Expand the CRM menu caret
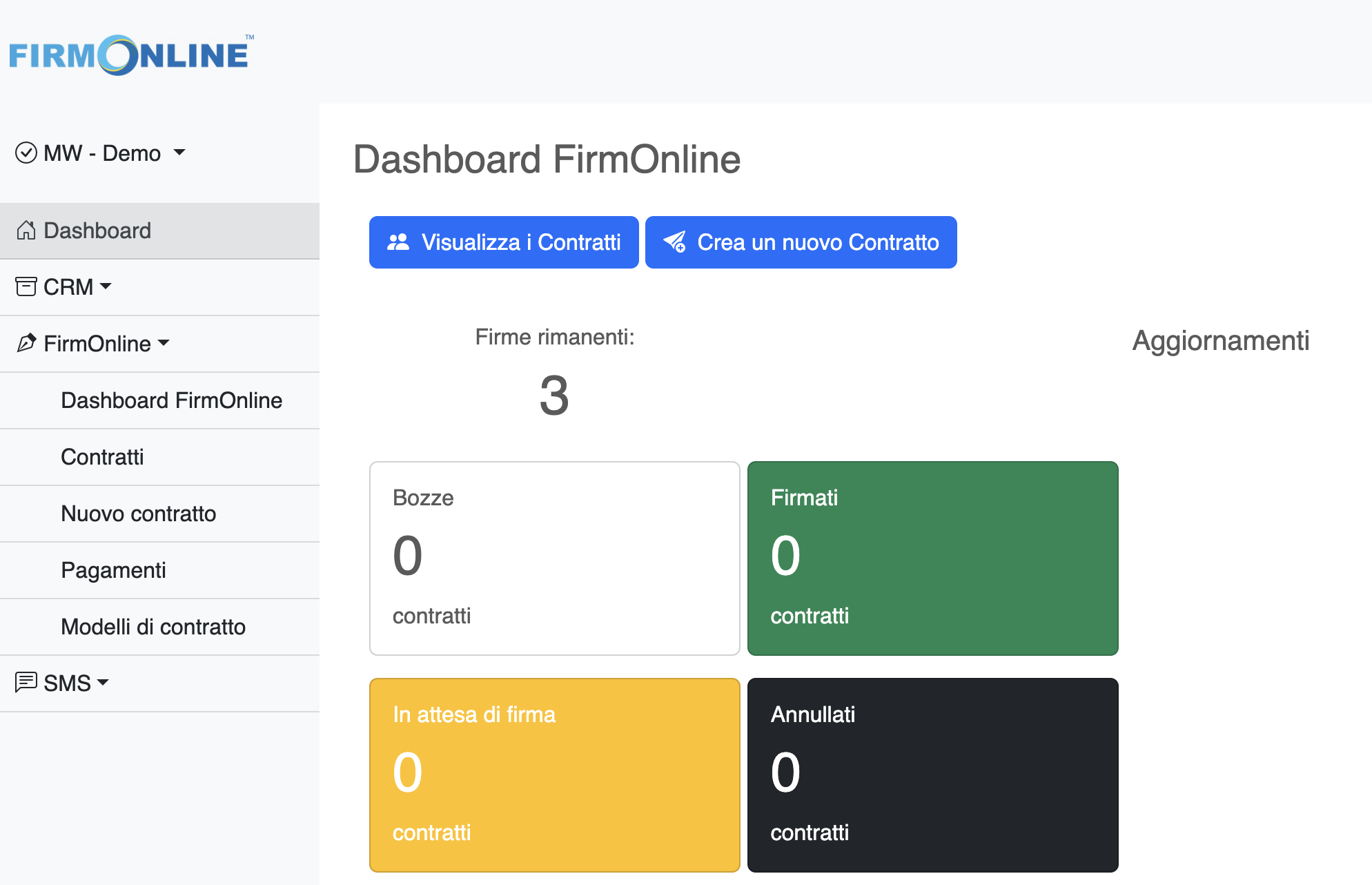The height and width of the screenshot is (885, 1372). (106, 286)
